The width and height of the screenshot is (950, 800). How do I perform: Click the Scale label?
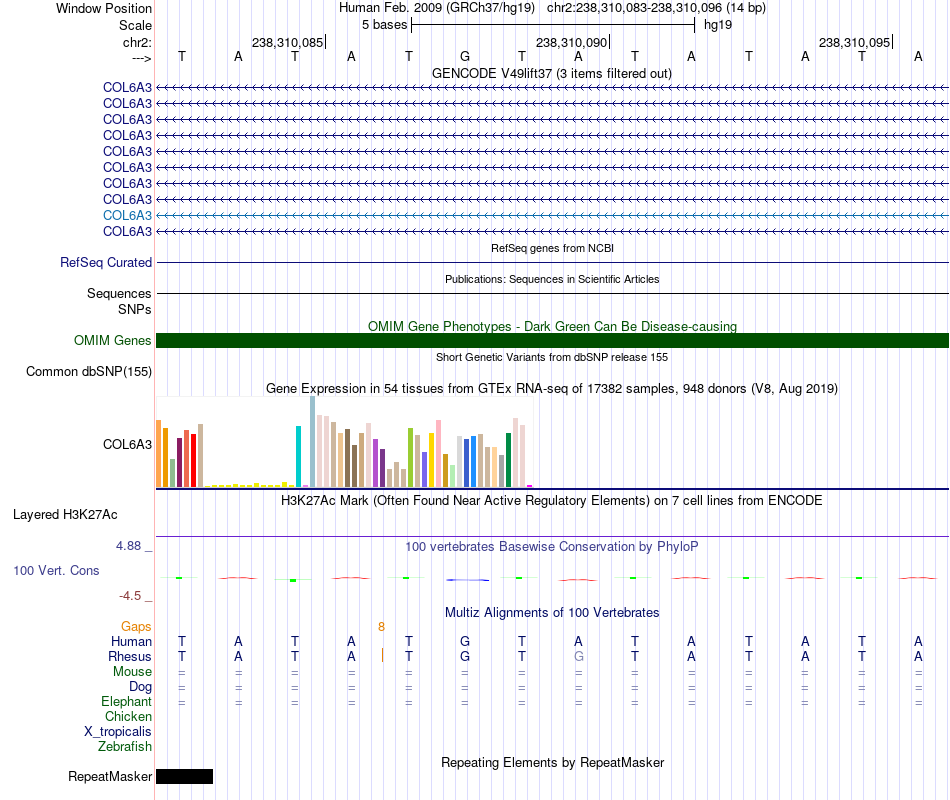pyautogui.click(x=135, y=25)
